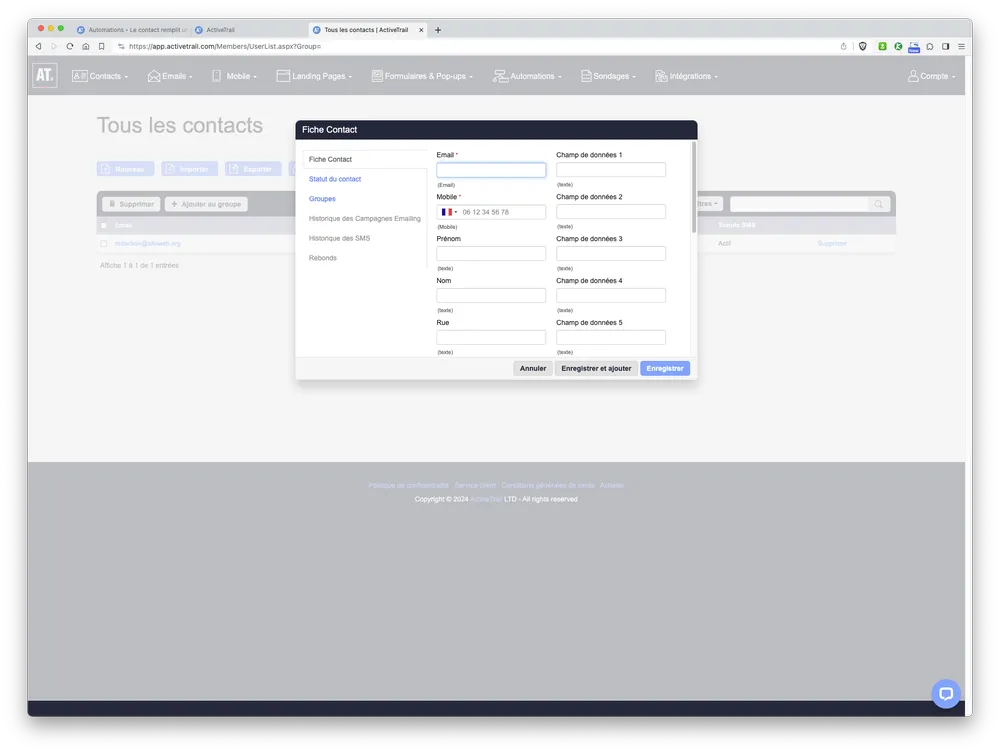Select the Mobile phone icon in navbar
The height and width of the screenshot is (753, 1000).
pos(217,75)
